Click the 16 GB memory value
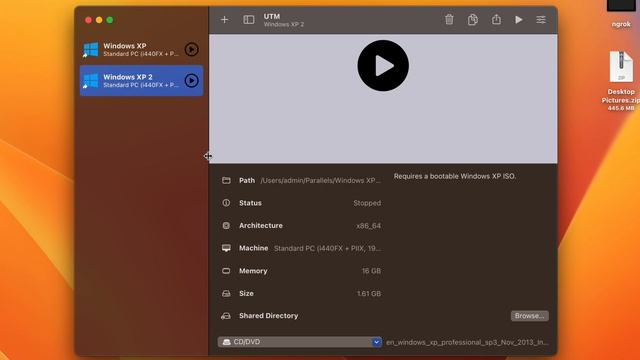Viewport: 640px width, 360px height. tap(371, 271)
